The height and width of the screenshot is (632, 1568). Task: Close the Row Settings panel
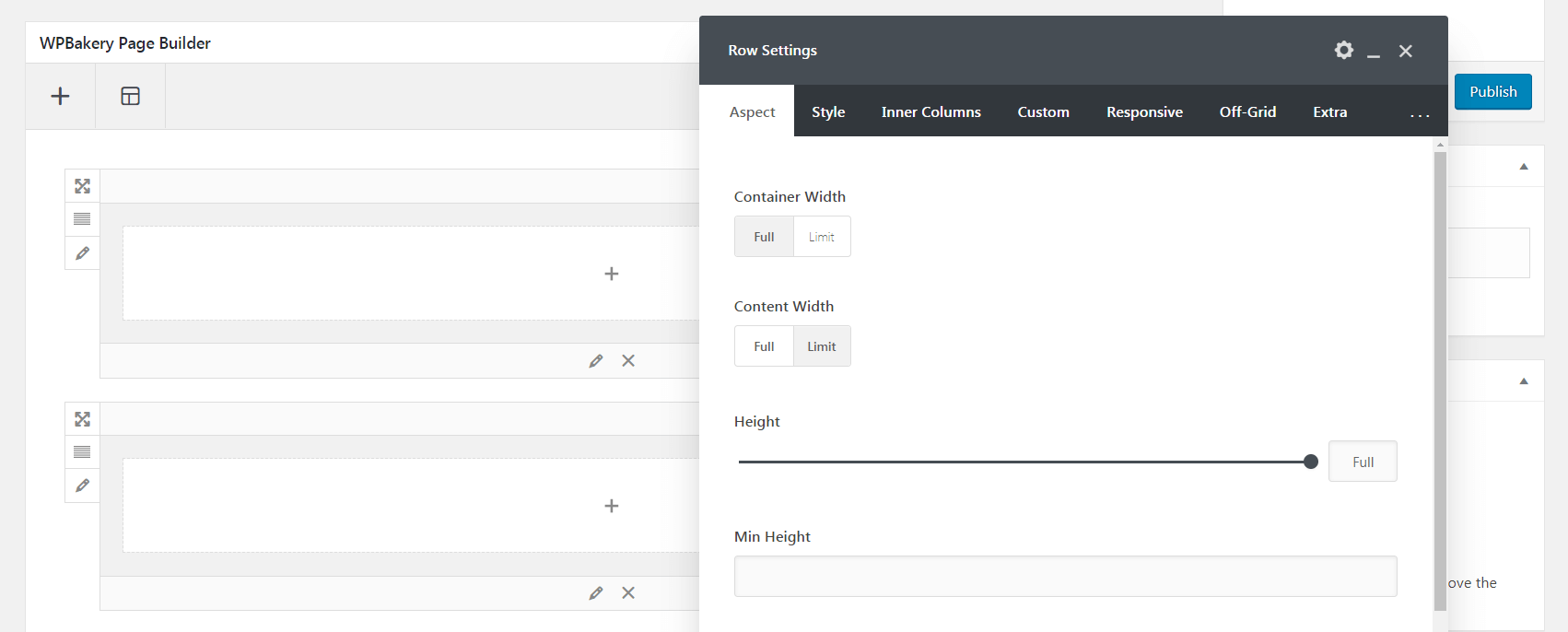[x=1406, y=51]
